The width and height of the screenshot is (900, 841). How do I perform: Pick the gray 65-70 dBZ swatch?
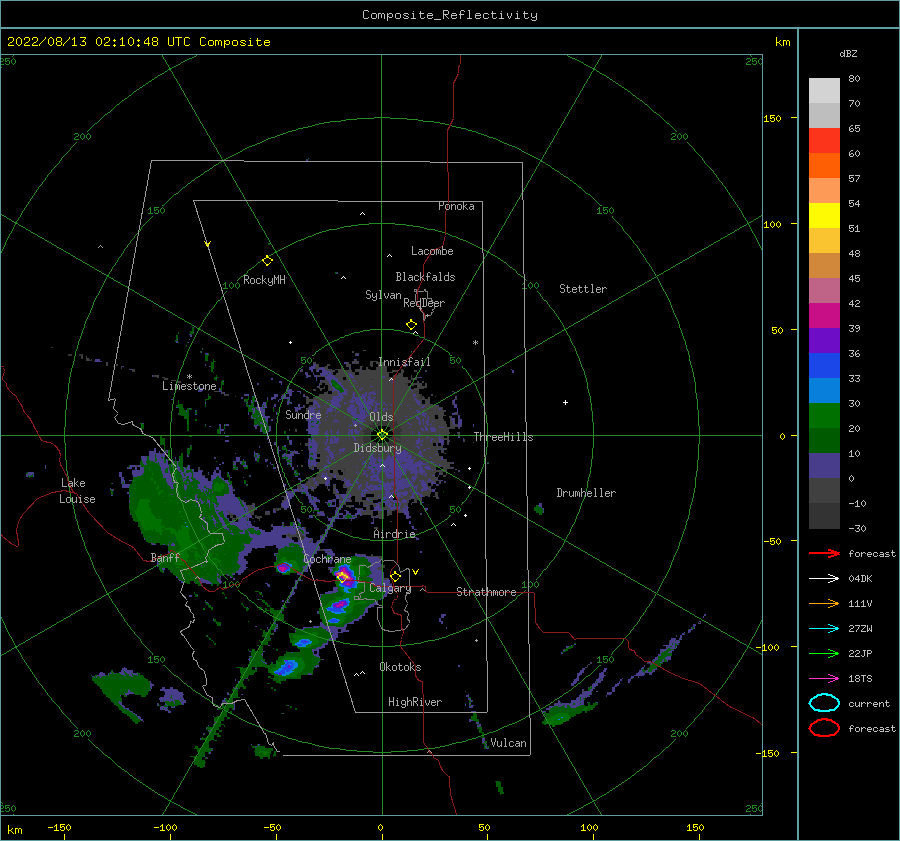coord(824,115)
